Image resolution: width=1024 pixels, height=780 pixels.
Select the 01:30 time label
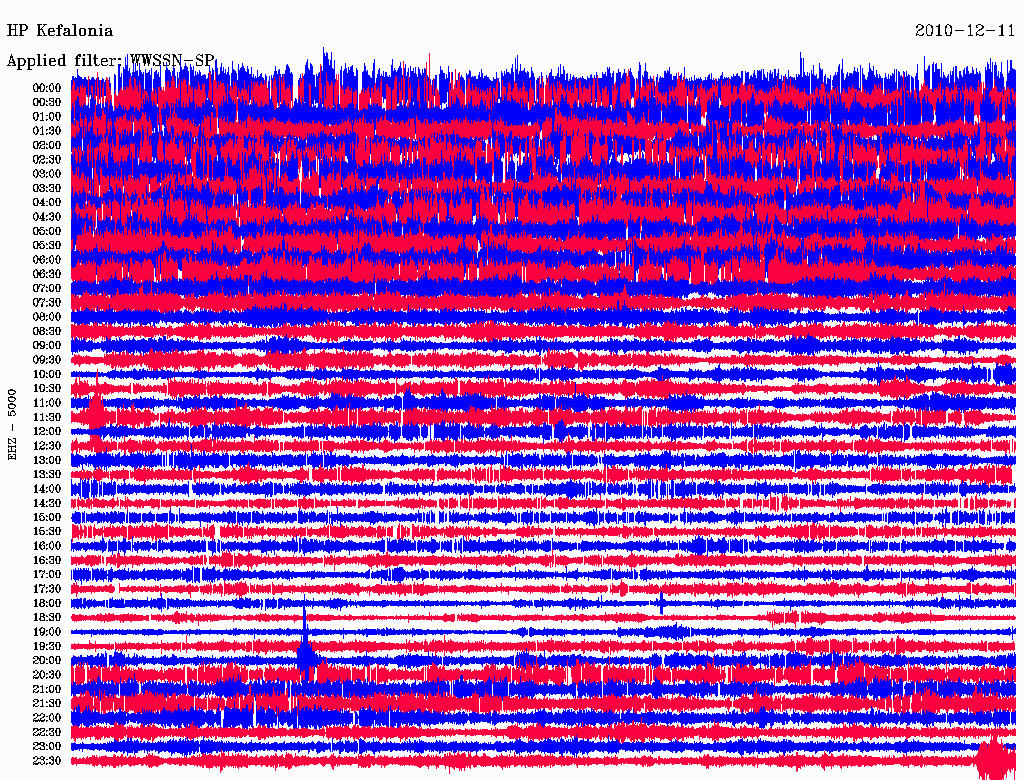[x=47, y=131]
